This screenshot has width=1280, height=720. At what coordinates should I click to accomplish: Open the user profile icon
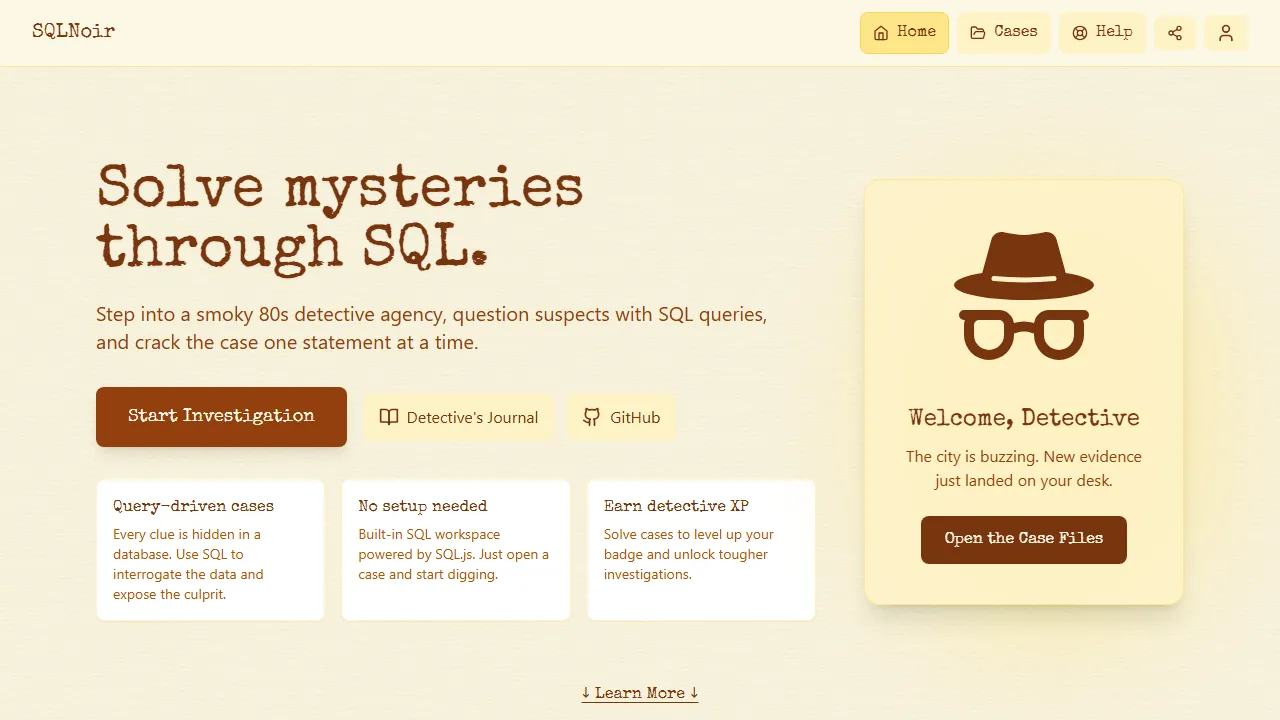click(x=1226, y=33)
